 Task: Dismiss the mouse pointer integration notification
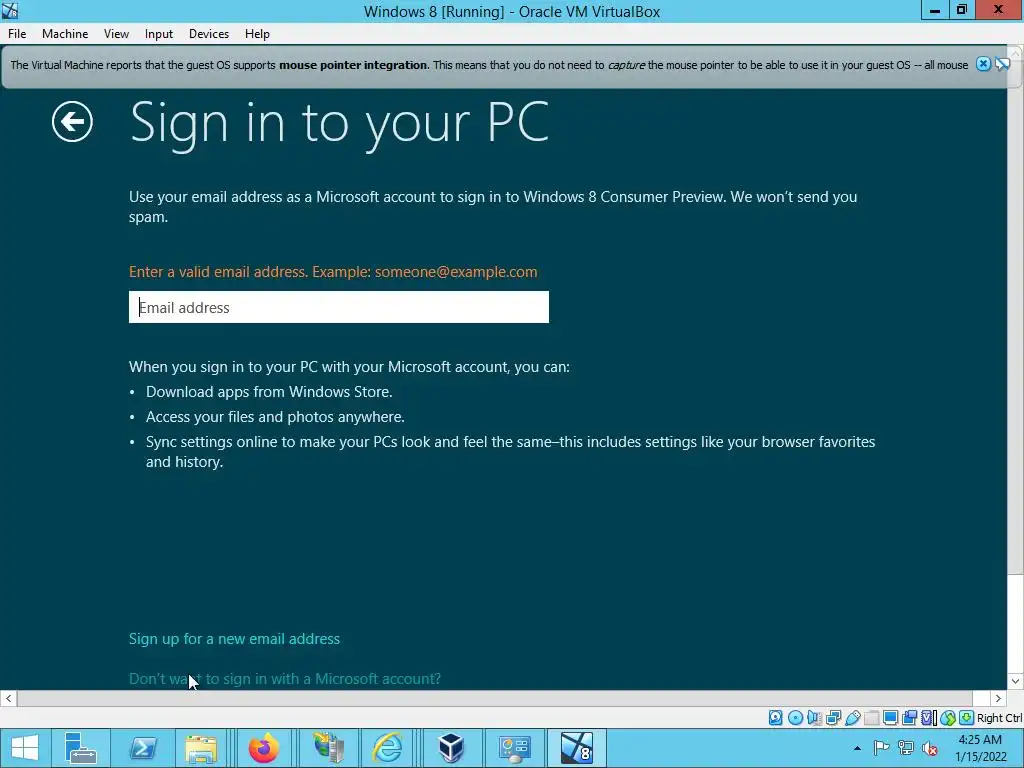pos(983,64)
